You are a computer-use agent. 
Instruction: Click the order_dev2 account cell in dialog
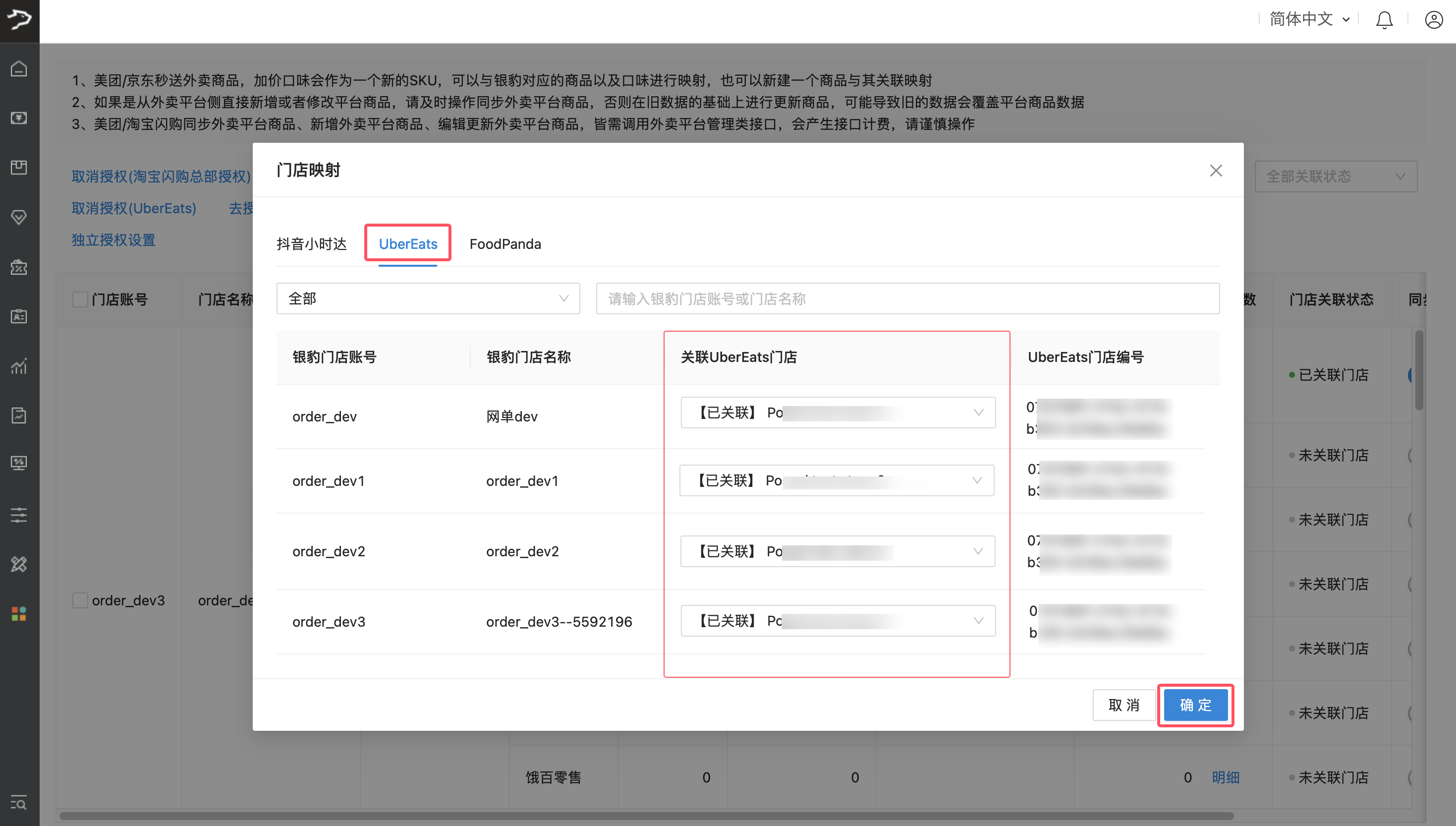coord(328,551)
